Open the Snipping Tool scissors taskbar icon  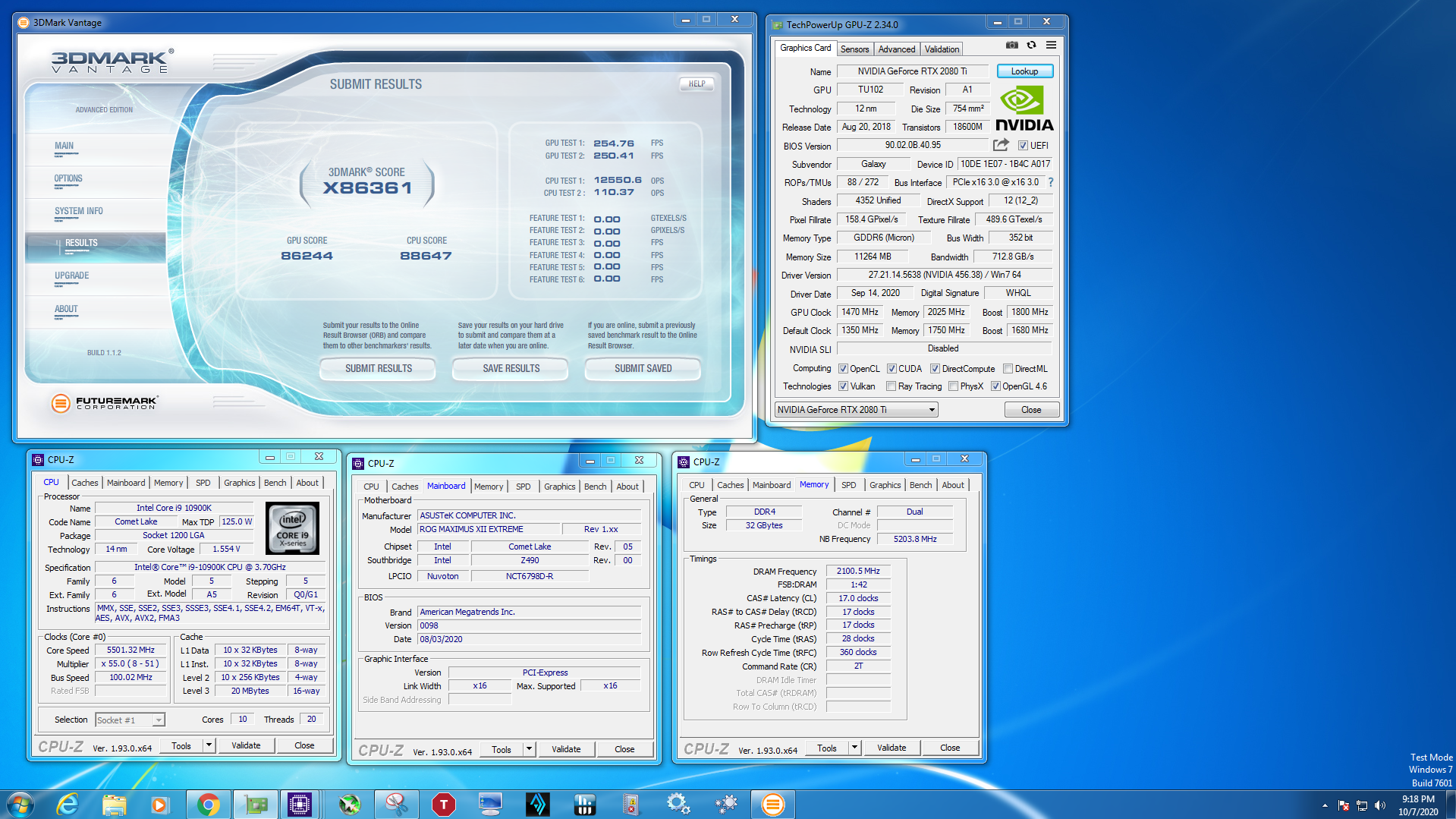[x=395, y=805]
